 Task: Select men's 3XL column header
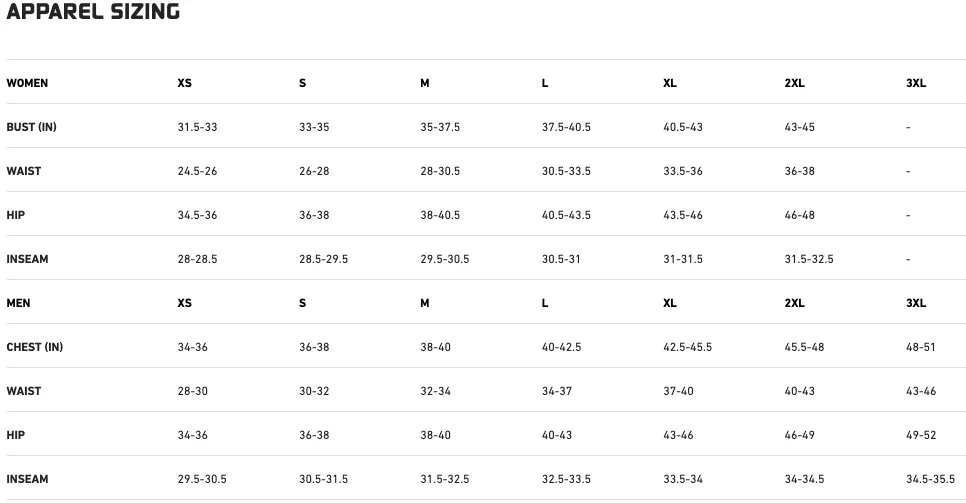pyautogui.click(x=916, y=303)
